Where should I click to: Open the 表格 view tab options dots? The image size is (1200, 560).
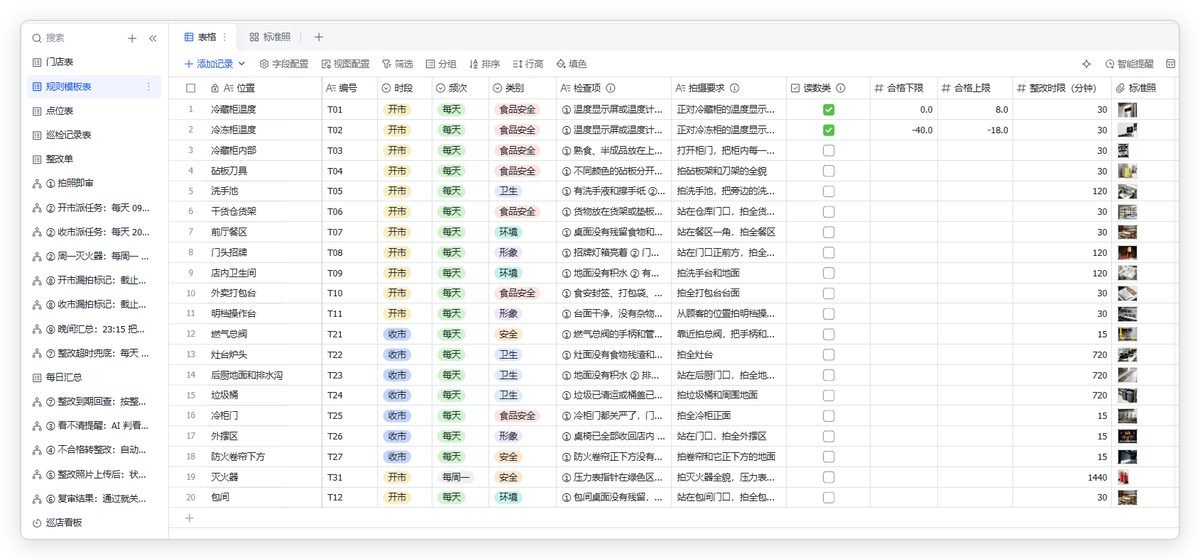(224, 37)
